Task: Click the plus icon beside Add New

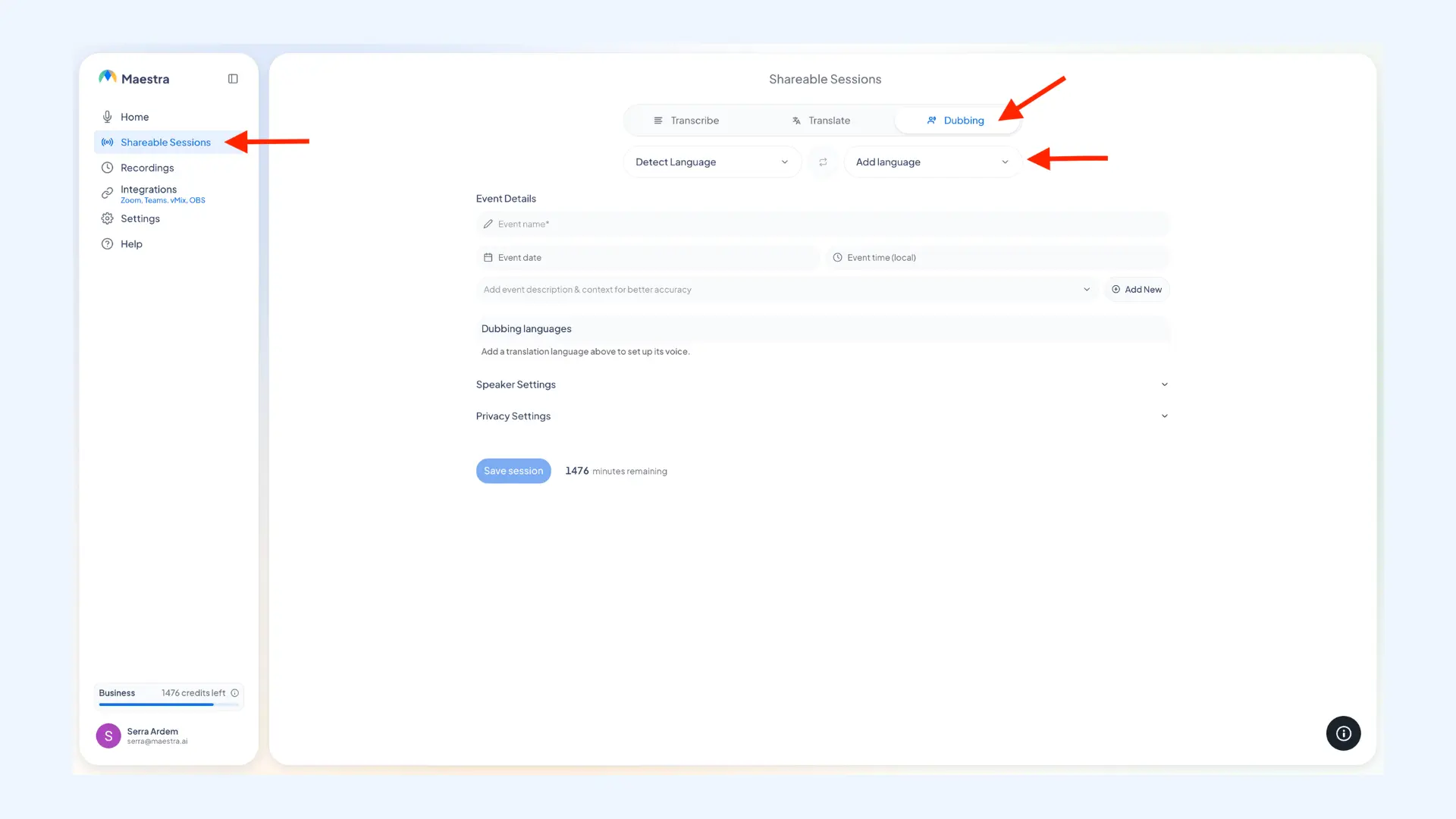Action: pyautogui.click(x=1116, y=290)
